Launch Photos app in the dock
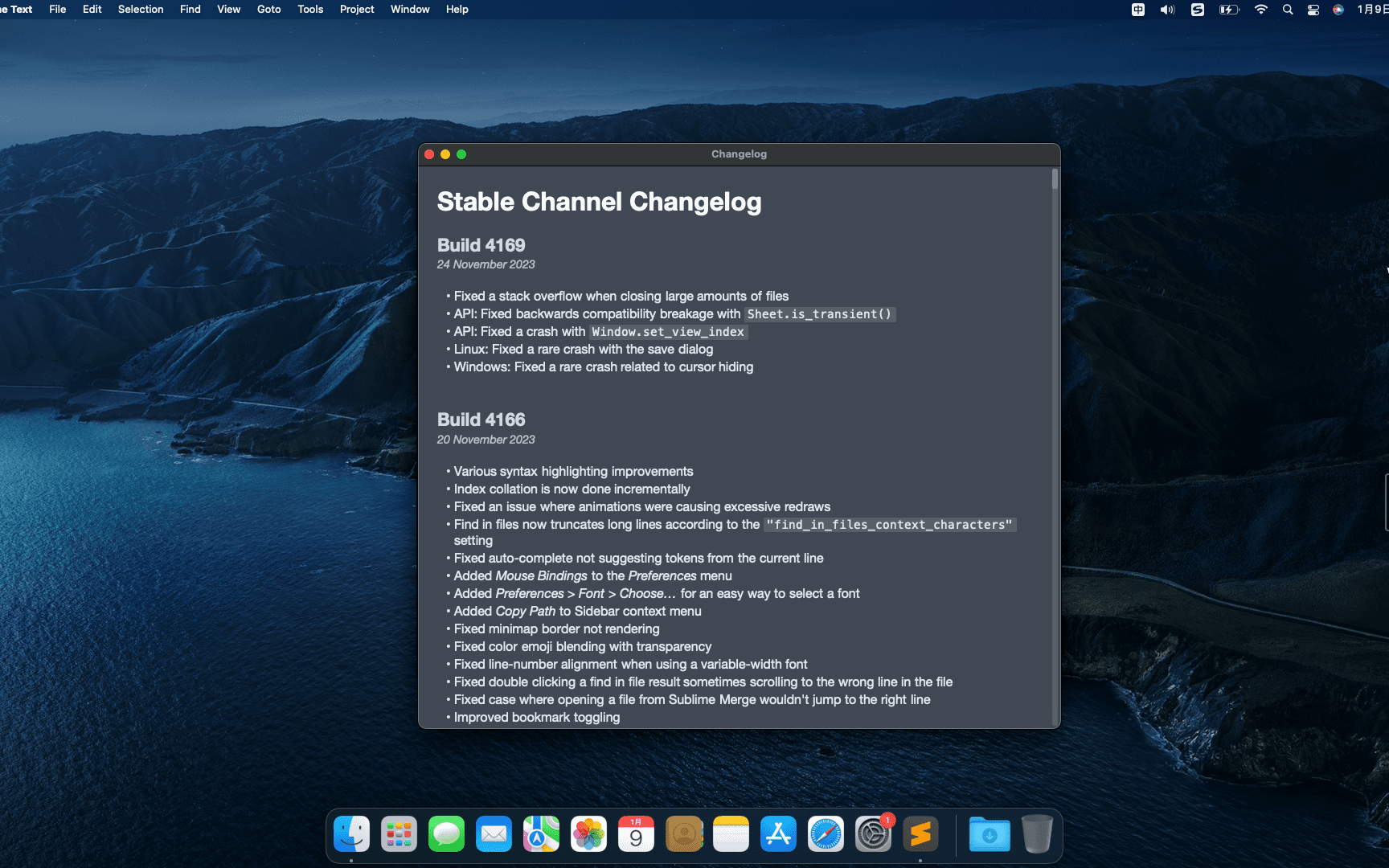The width and height of the screenshot is (1389, 868). [588, 834]
